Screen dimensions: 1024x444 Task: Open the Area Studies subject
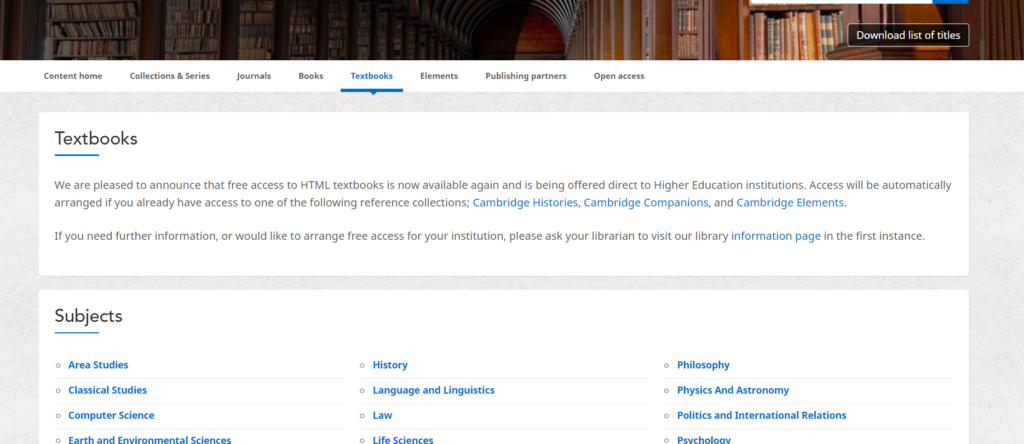tap(99, 365)
